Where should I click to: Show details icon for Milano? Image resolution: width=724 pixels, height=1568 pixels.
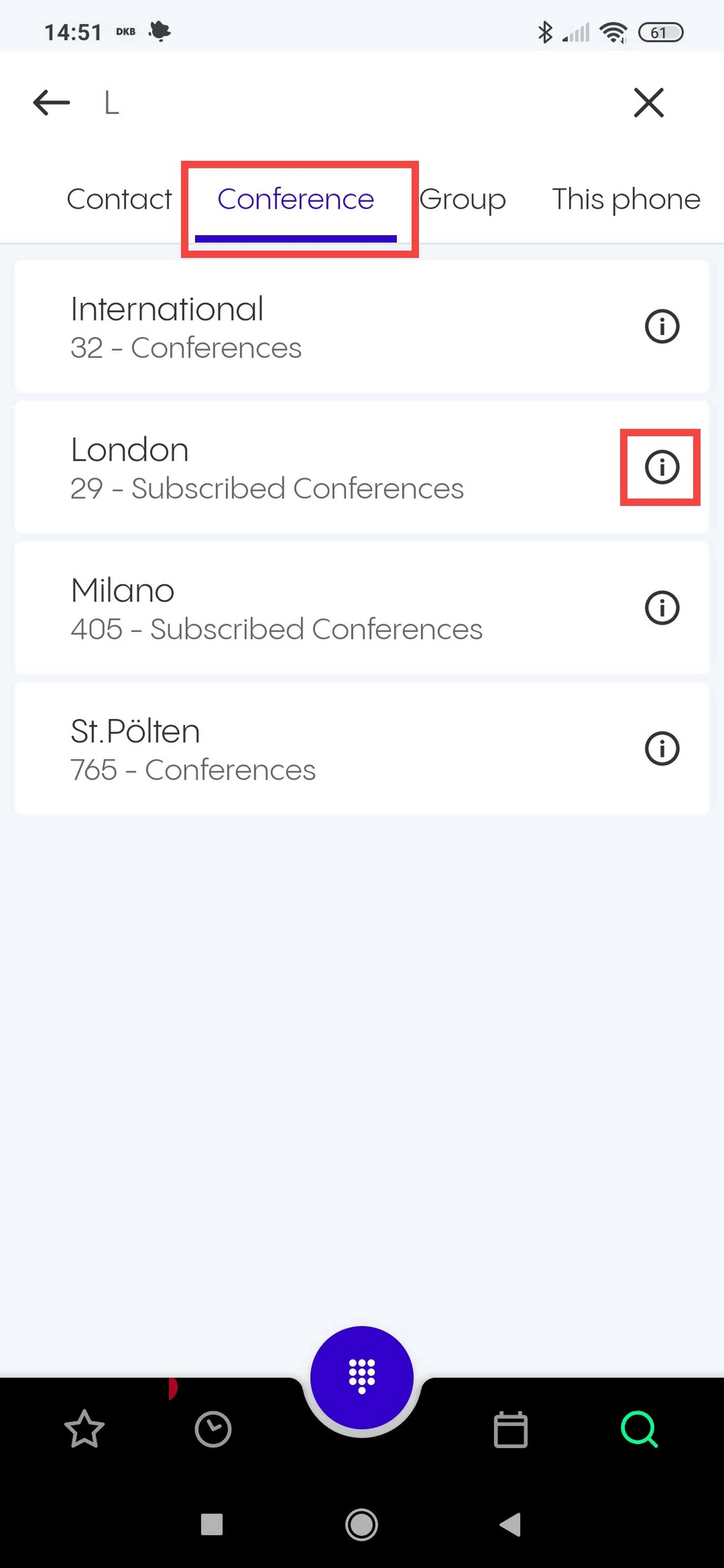click(661, 608)
